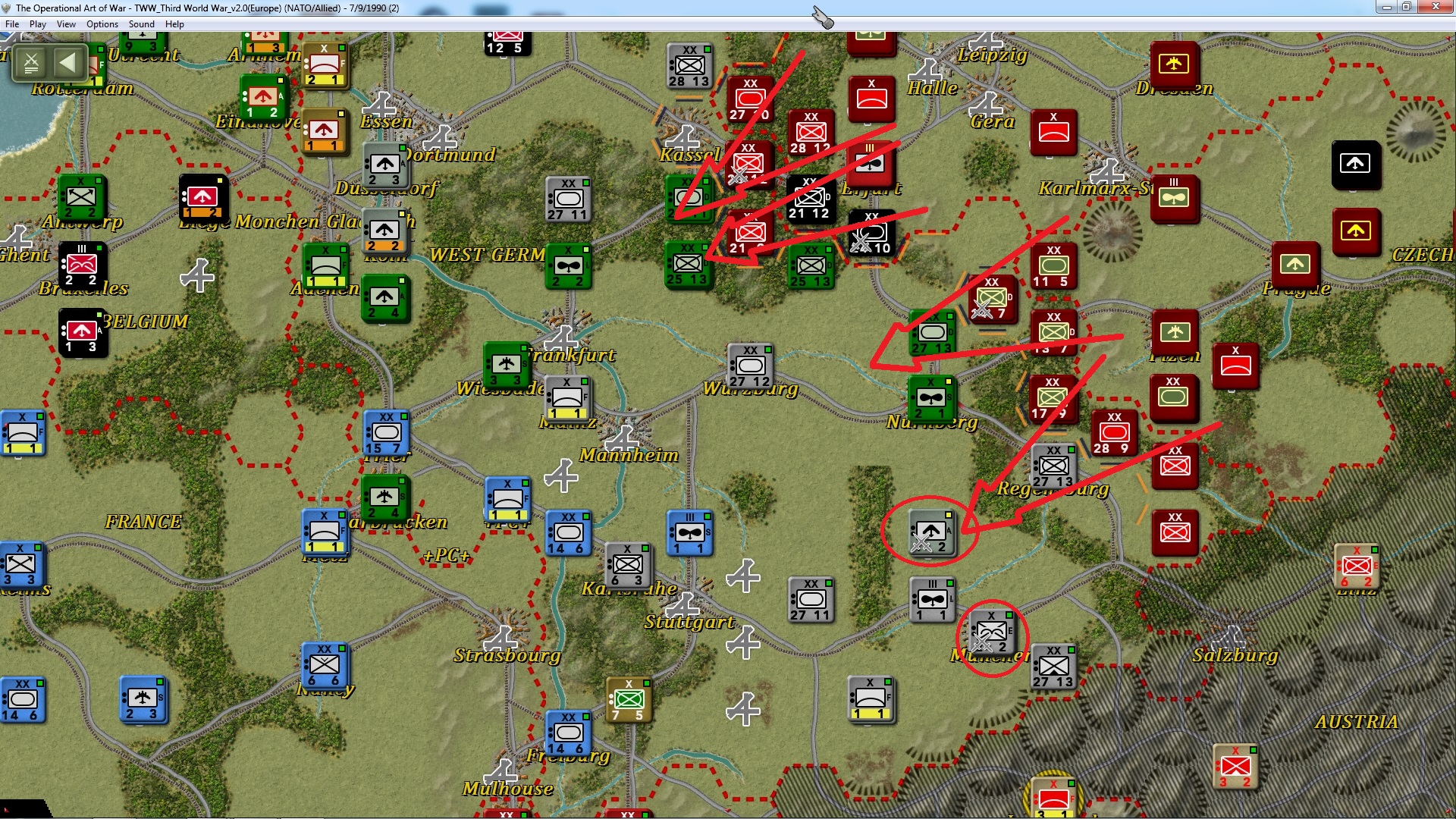
Task: Select the gray 28-13 infantry division above Kassel
Action: pyautogui.click(x=689, y=66)
